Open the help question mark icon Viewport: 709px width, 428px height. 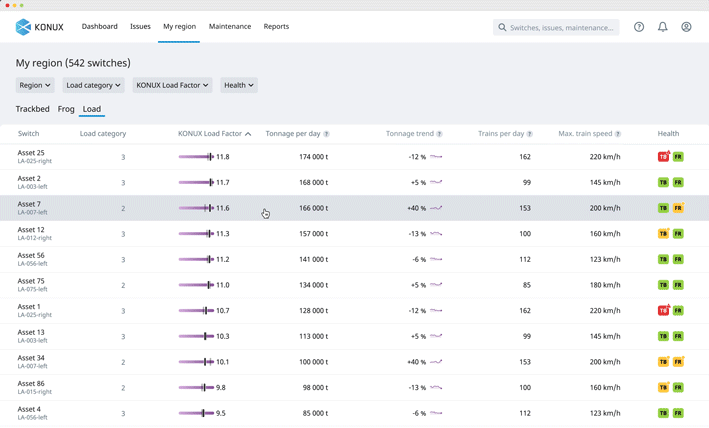tap(639, 27)
